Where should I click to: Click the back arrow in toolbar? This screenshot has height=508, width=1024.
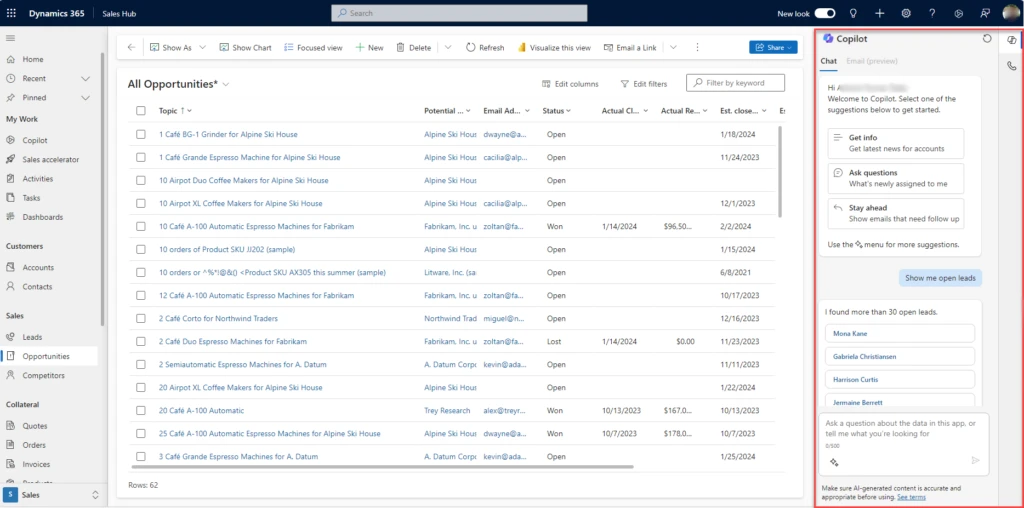[131, 47]
